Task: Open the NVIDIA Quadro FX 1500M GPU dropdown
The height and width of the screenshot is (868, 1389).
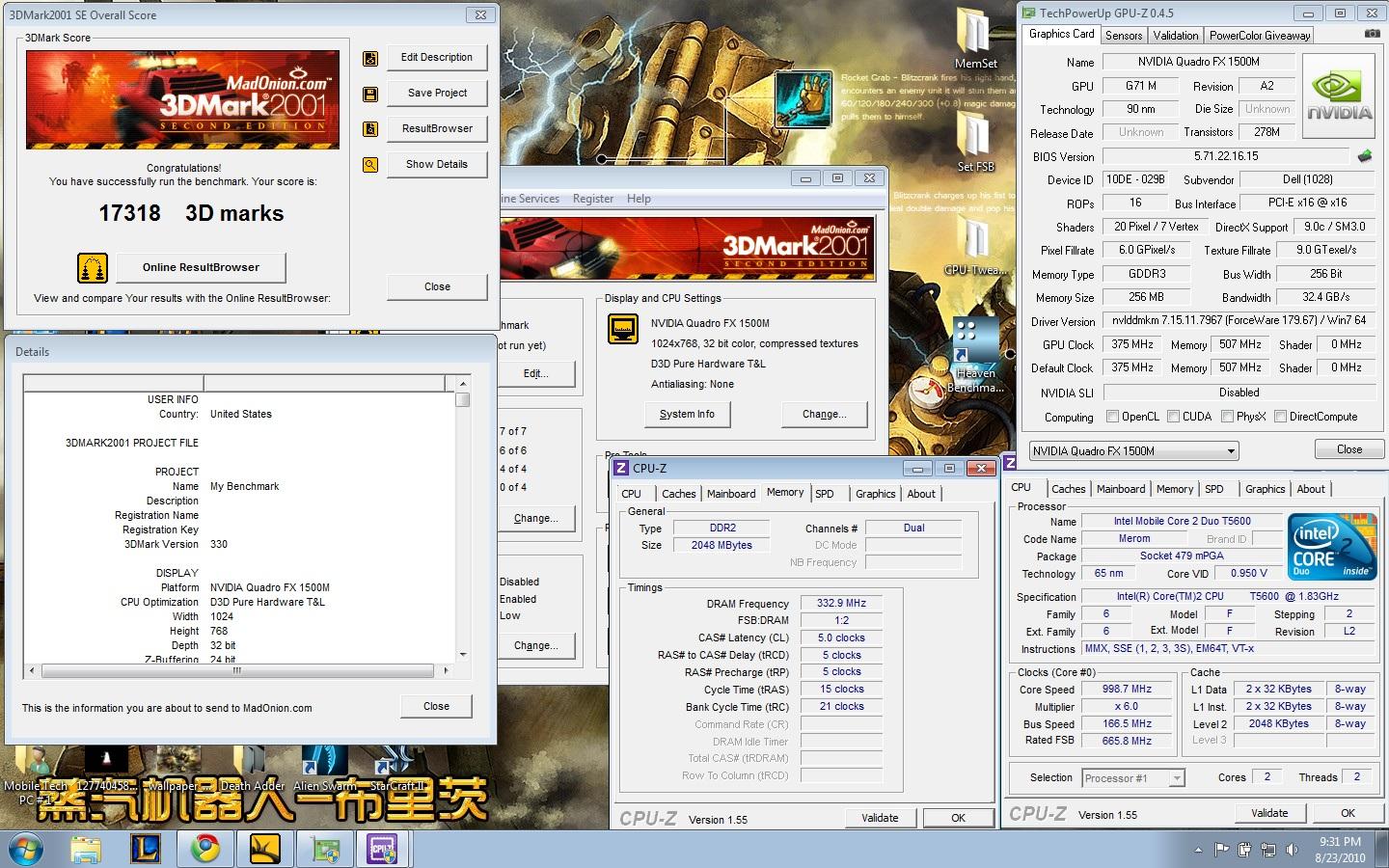Action: (x=1133, y=450)
